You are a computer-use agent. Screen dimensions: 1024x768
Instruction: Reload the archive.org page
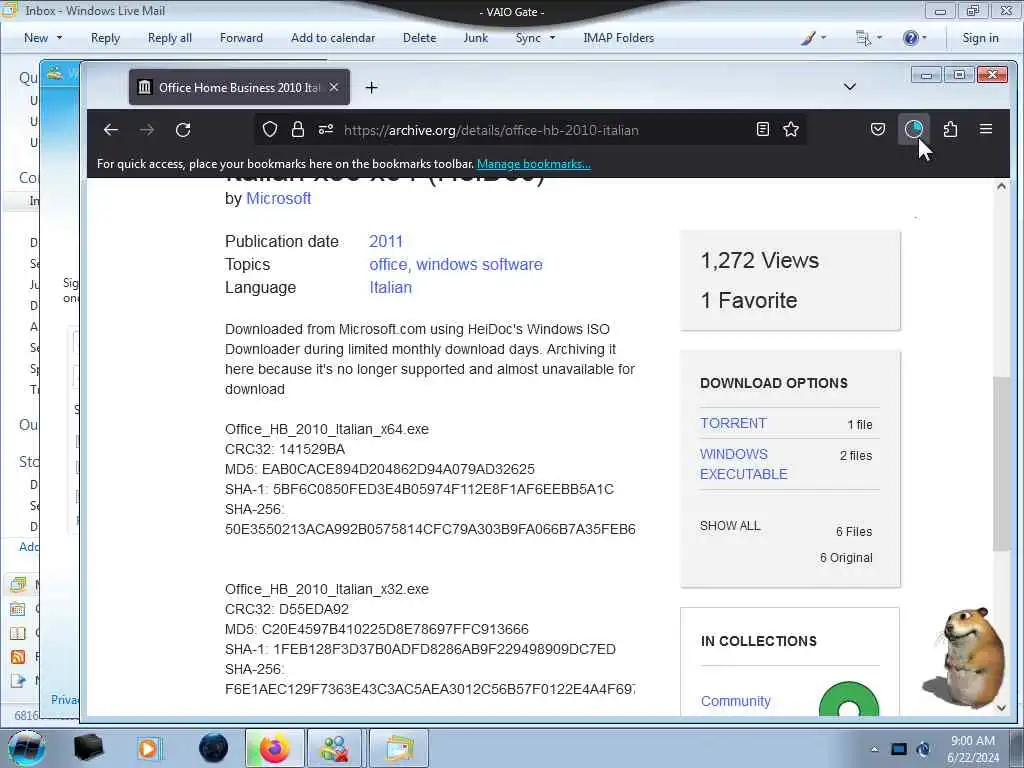coord(183,130)
